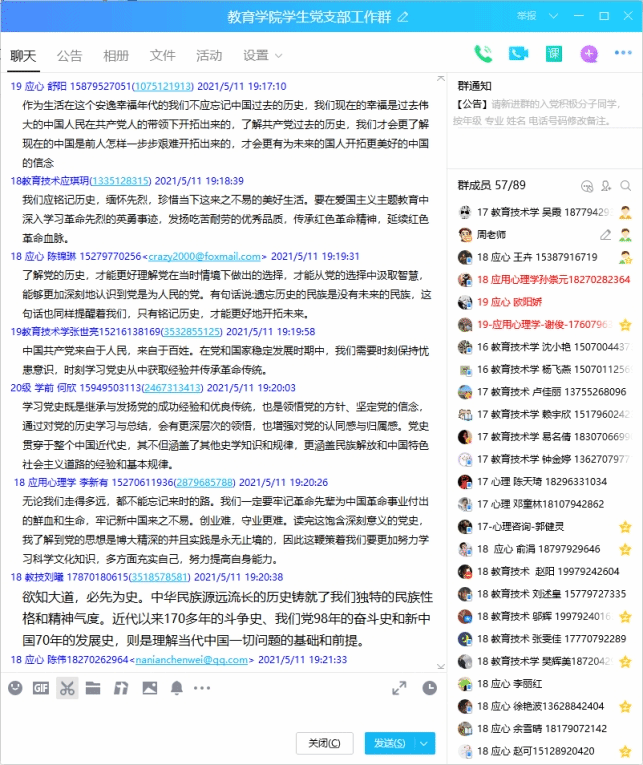Click the GIF sticker button

pyautogui.click(x=41, y=688)
